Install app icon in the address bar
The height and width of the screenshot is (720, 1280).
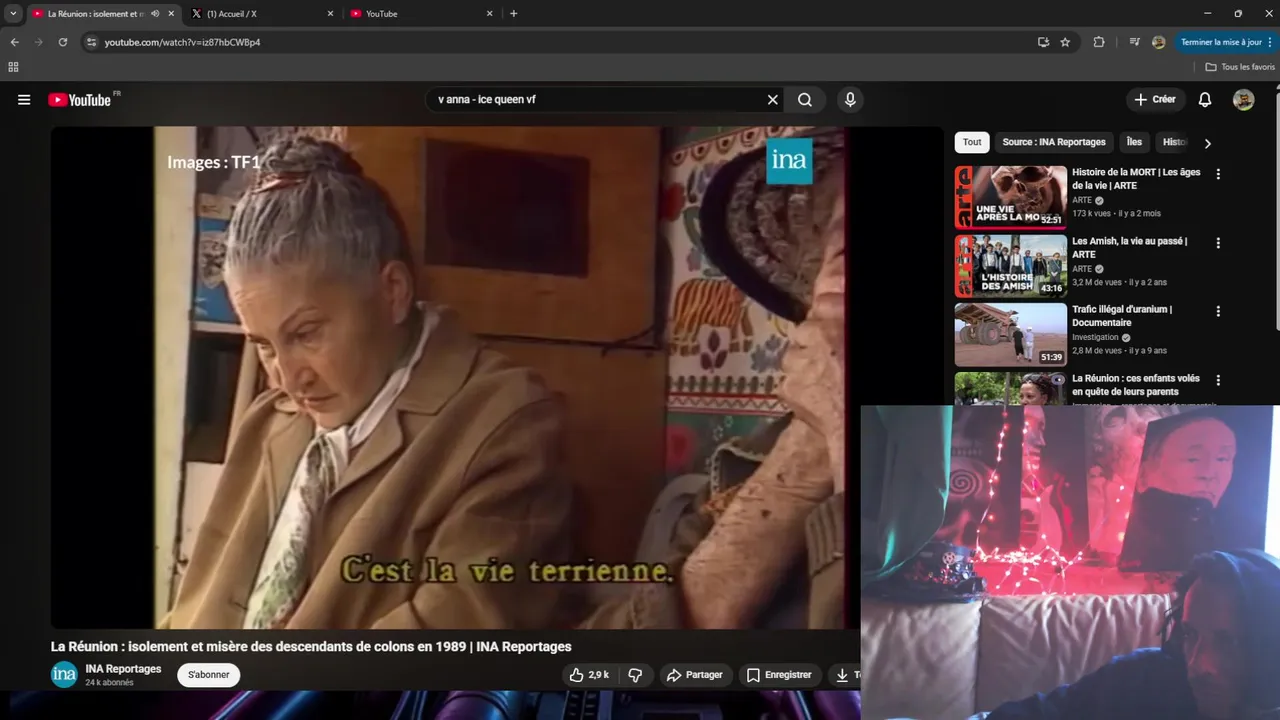pos(1043,42)
